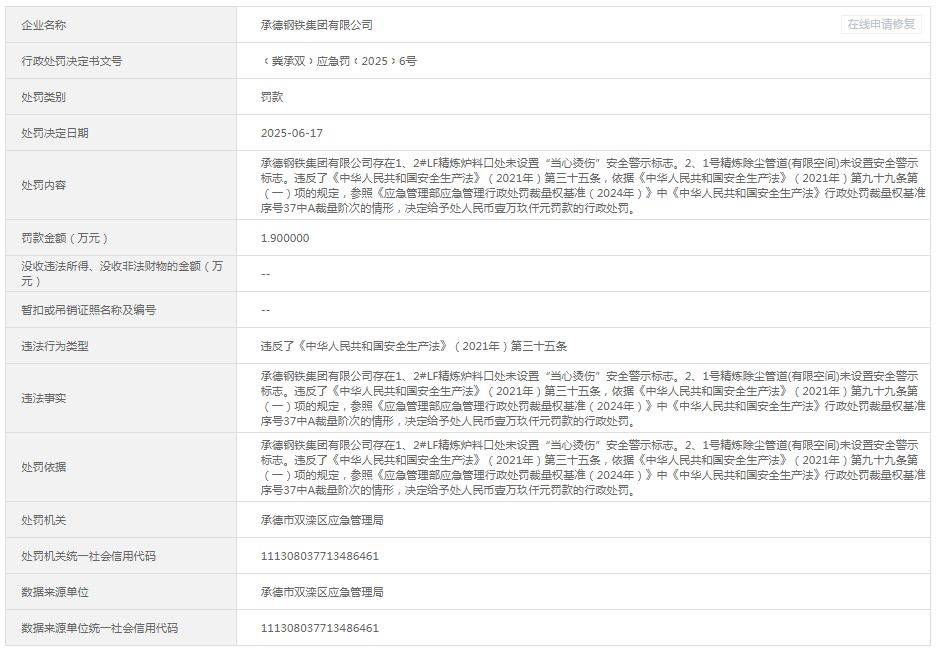
Task: Select the paragraph text in the 处罚内容 row
Action: coord(593,185)
